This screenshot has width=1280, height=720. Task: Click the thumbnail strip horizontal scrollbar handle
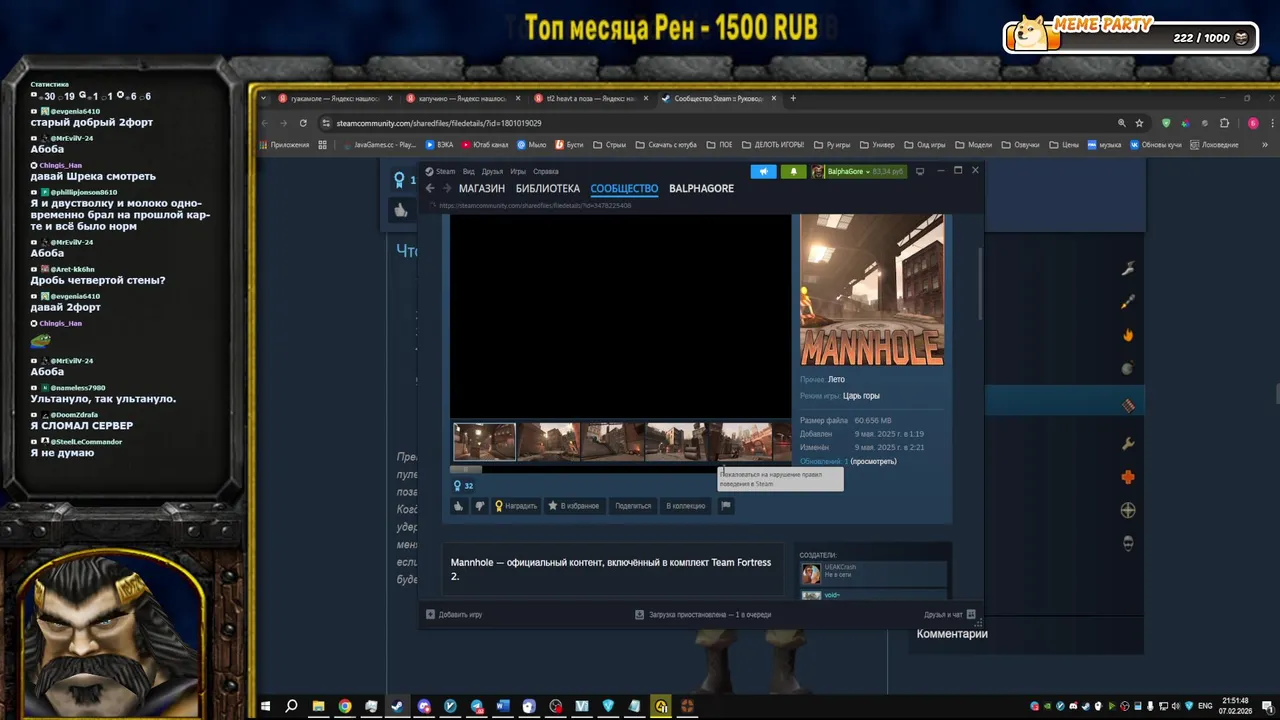point(466,469)
